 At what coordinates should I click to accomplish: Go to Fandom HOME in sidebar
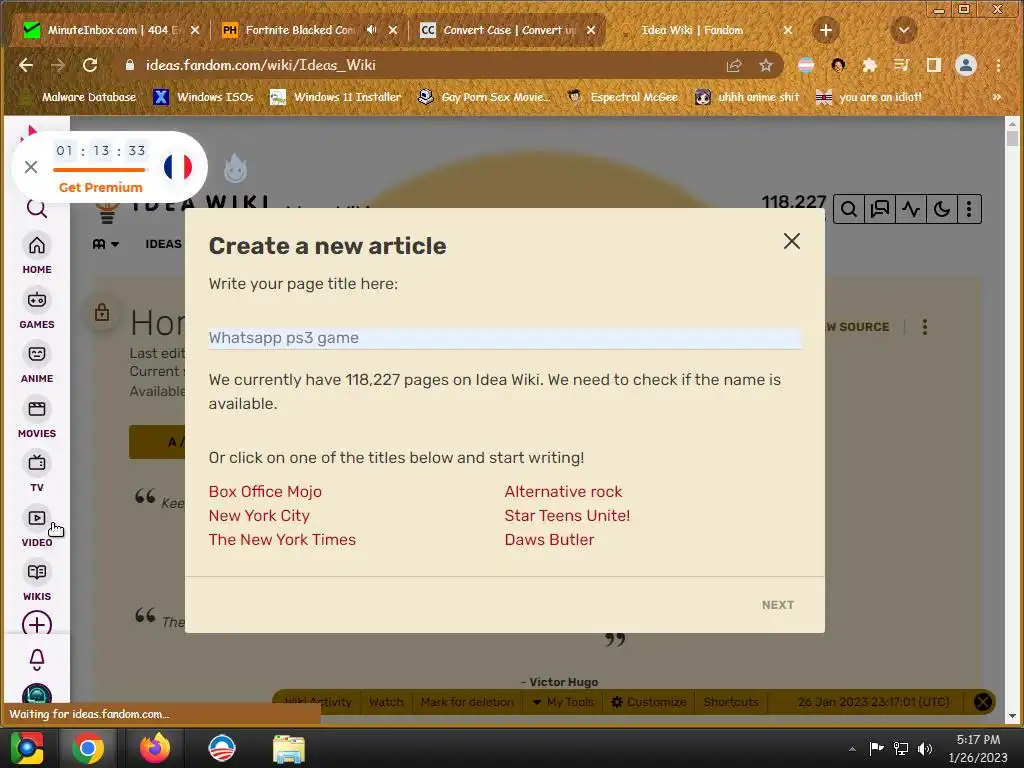37,254
